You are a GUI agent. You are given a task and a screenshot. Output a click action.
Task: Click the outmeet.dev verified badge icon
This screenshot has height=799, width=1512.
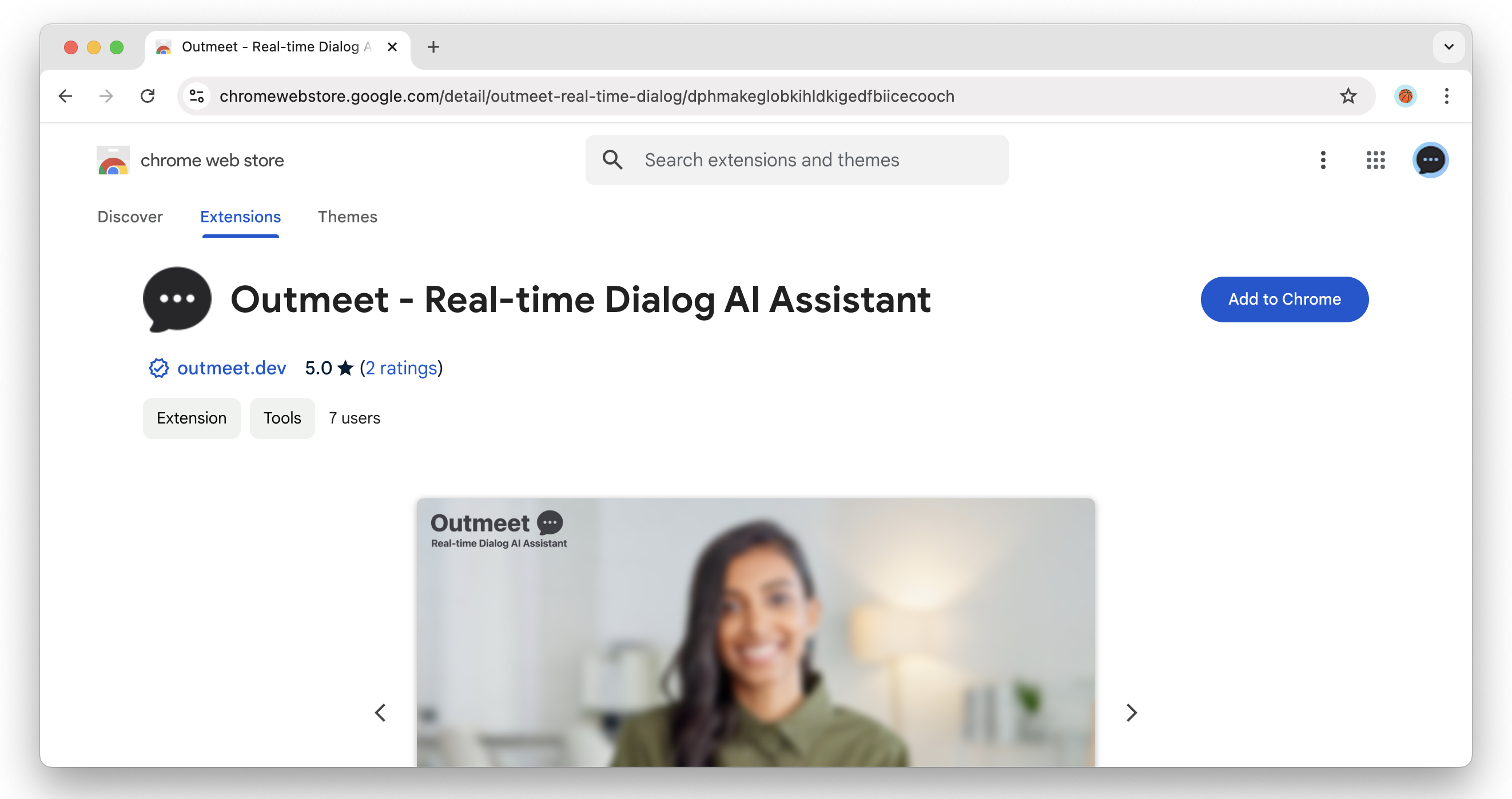[x=157, y=368]
